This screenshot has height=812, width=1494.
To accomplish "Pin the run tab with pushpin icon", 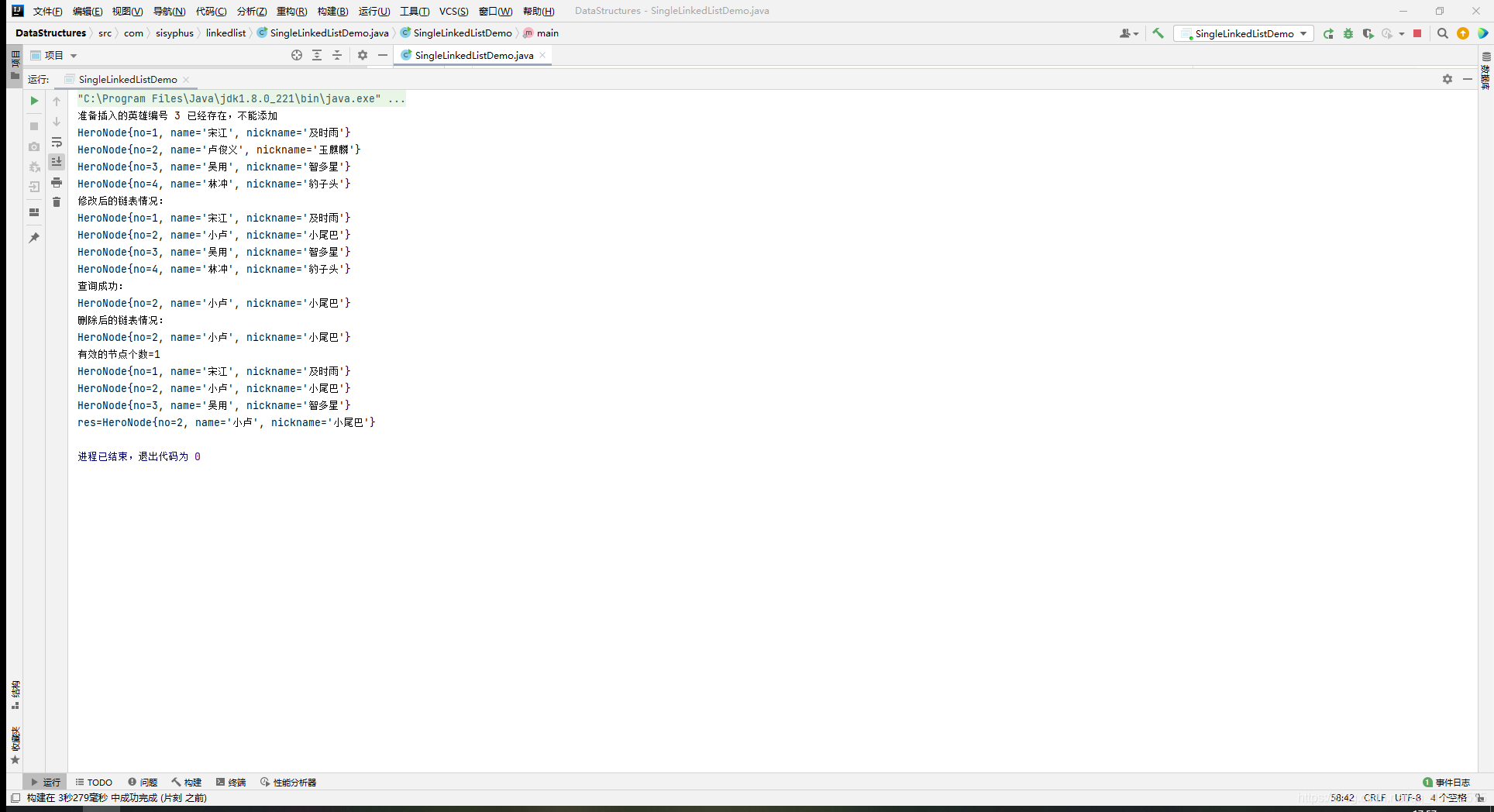I will (34, 238).
